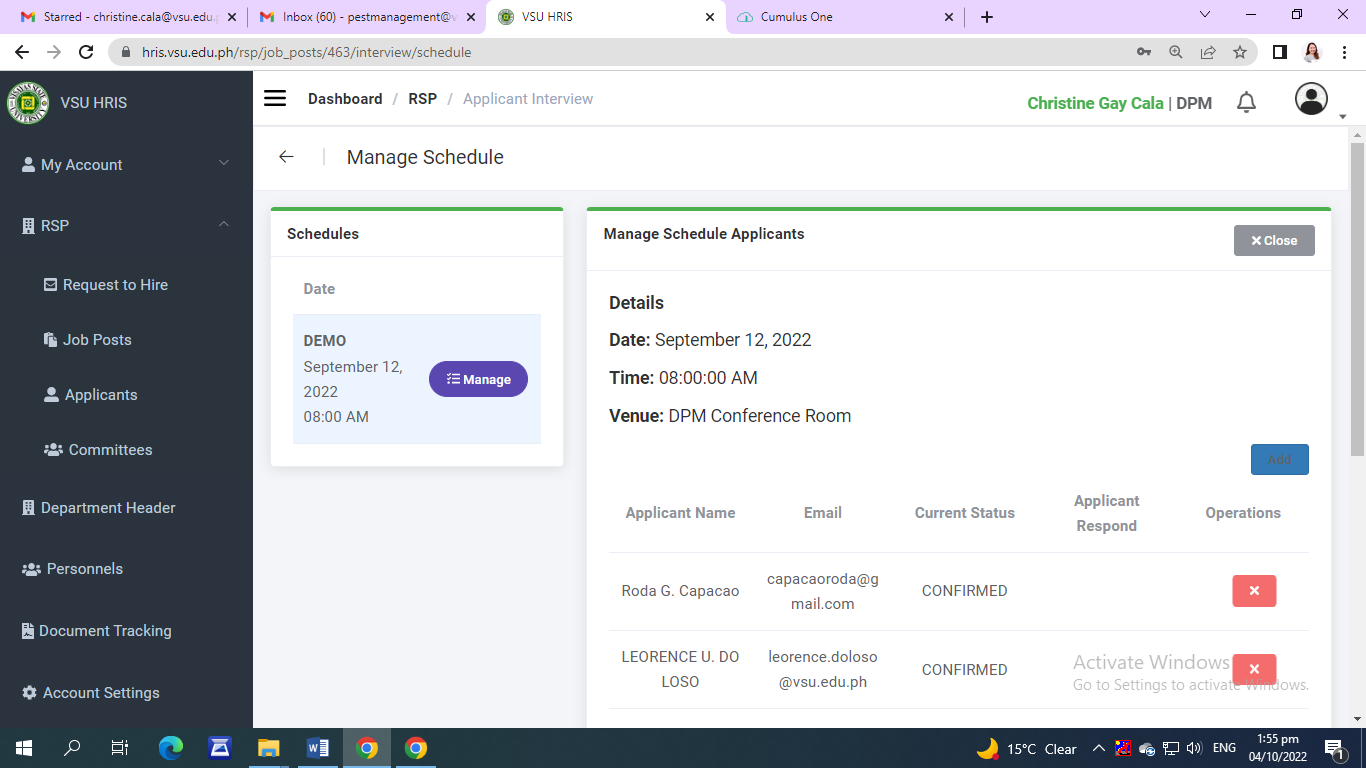The image size is (1366, 768).
Task: Switch to the Cumulus One tab
Action: tap(796, 17)
